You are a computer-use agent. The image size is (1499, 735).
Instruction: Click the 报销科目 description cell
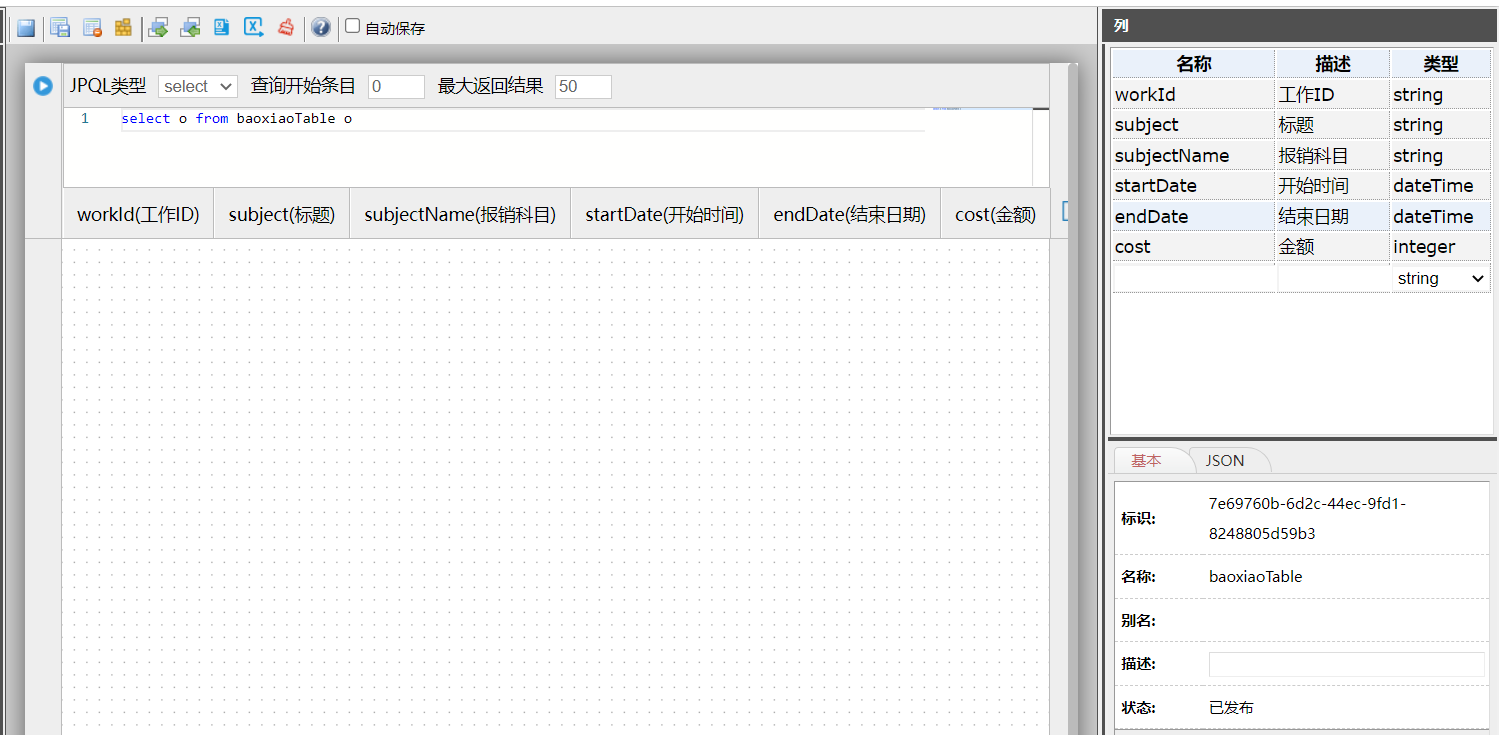pyautogui.click(x=1333, y=156)
